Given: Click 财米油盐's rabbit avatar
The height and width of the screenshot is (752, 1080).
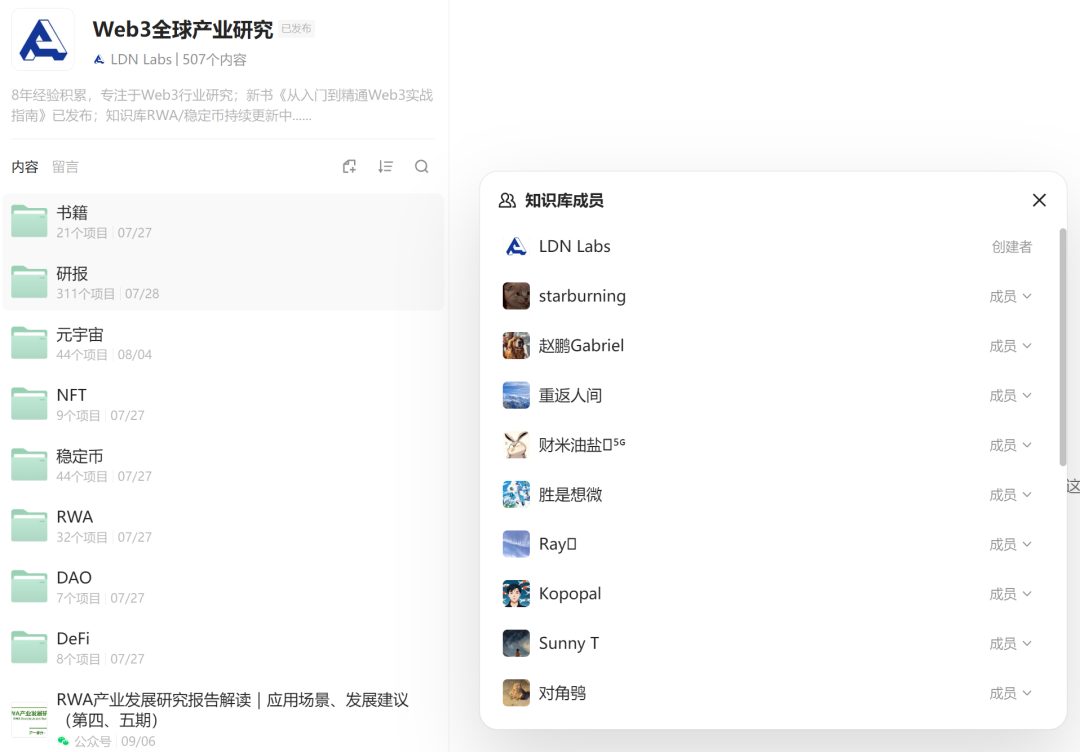Looking at the screenshot, I should 516,445.
